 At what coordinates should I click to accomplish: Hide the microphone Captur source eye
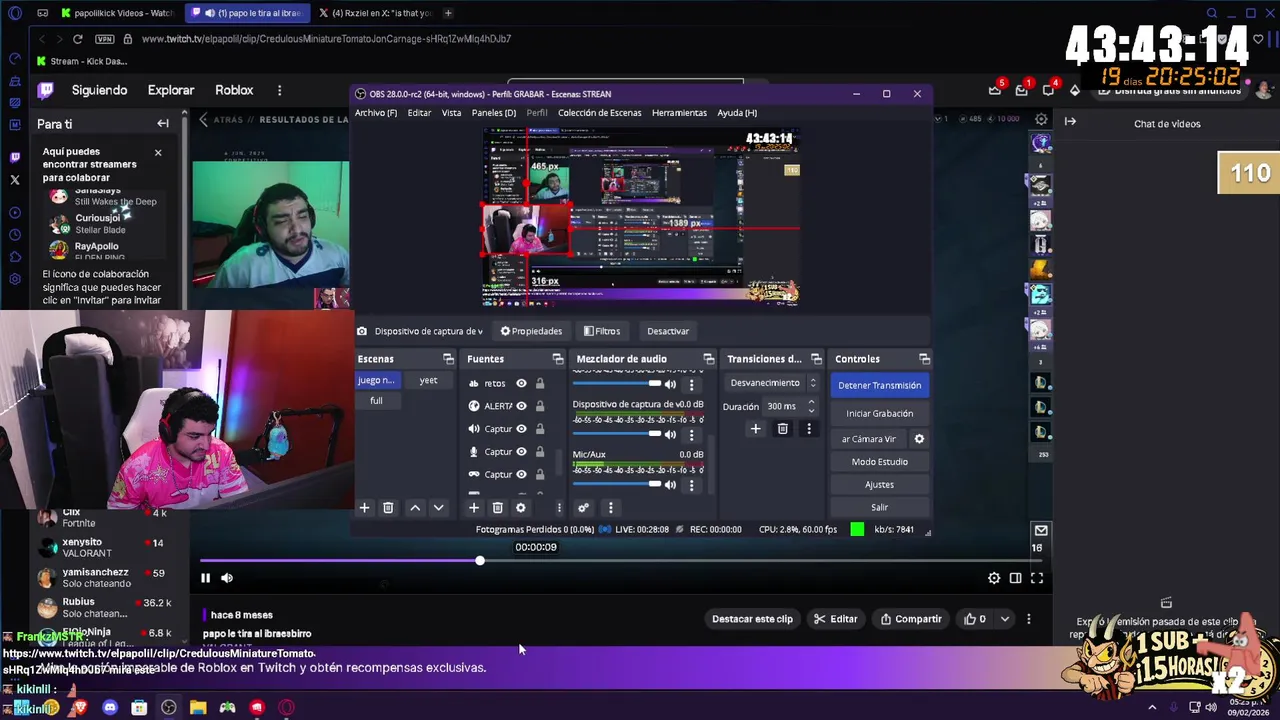pyautogui.click(x=521, y=452)
